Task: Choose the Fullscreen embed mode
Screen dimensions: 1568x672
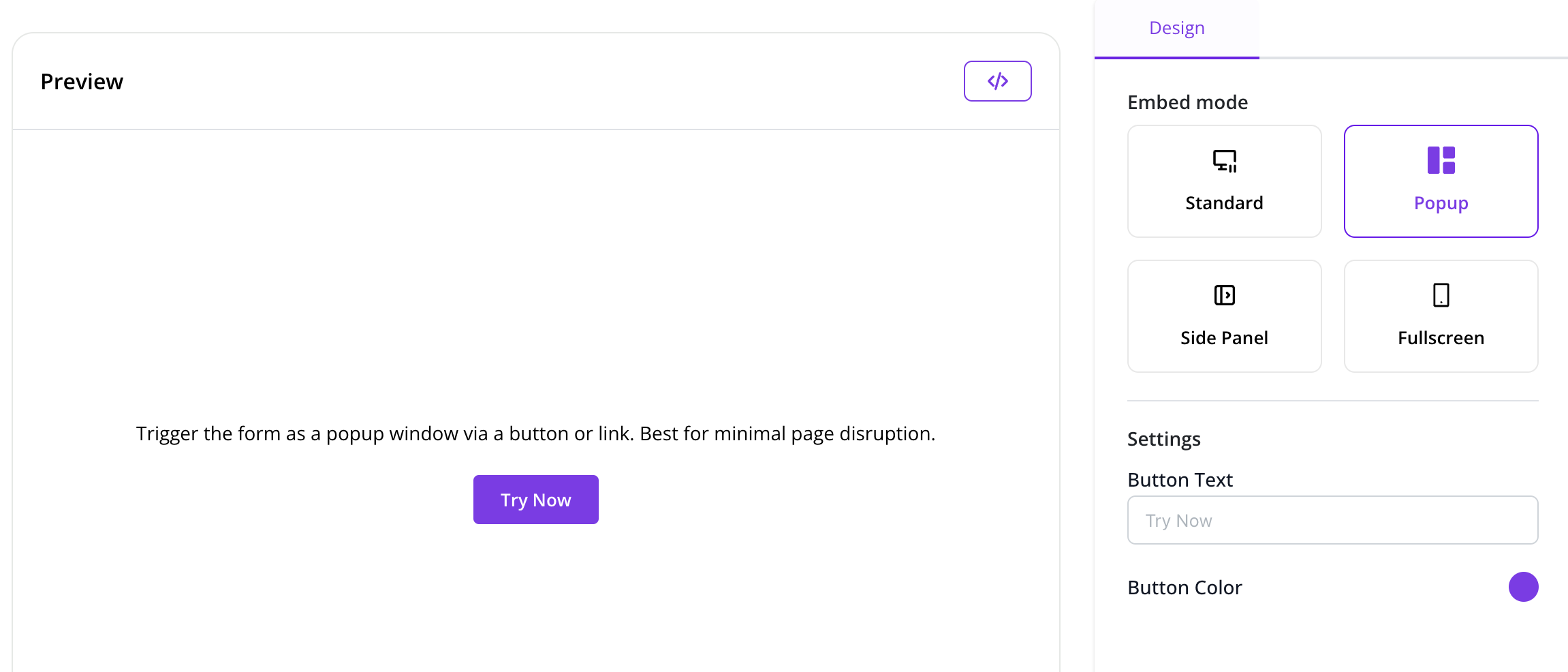Action: click(1441, 316)
